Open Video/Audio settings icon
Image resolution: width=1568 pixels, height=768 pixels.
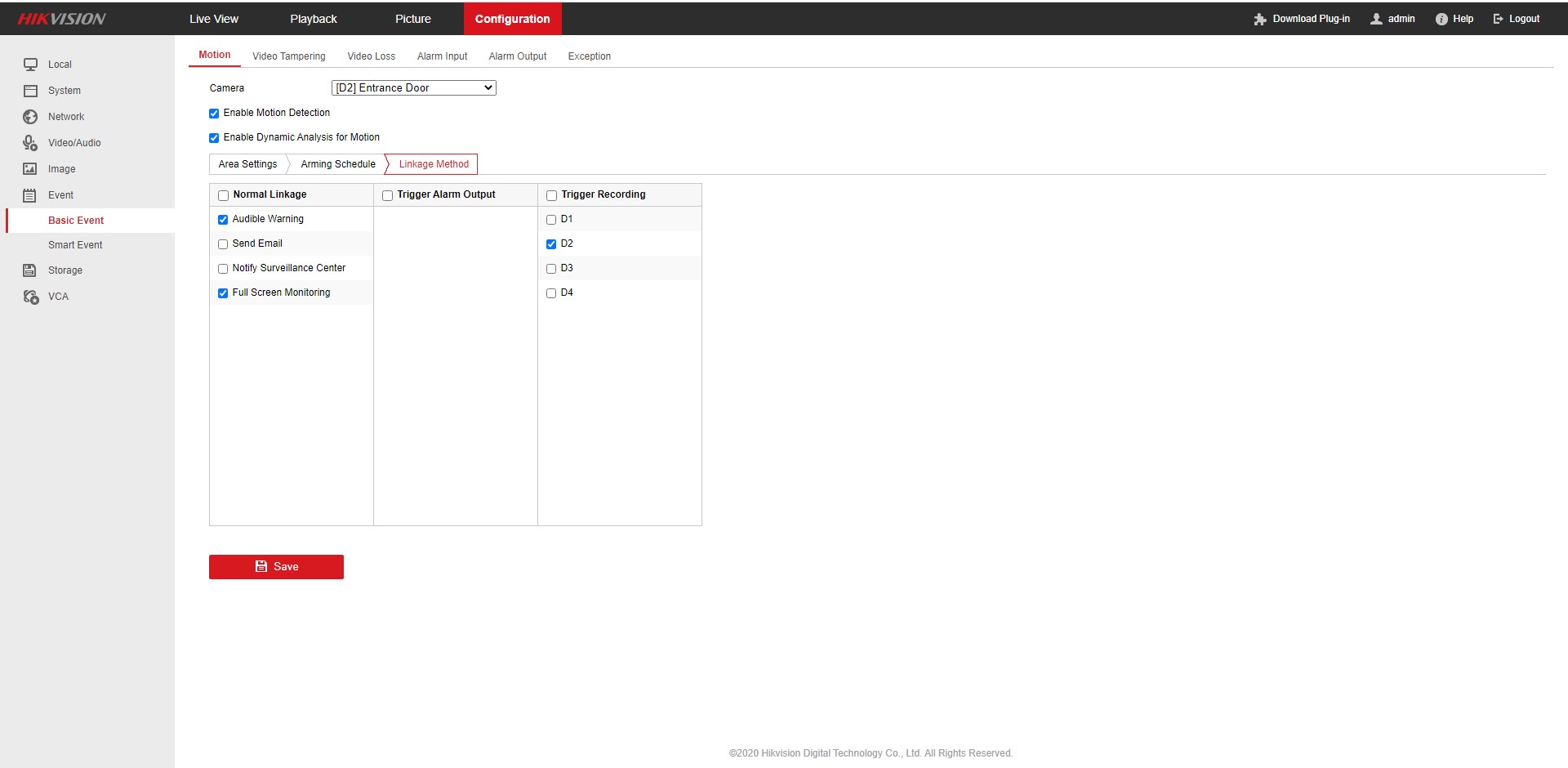pyautogui.click(x=30, y=143)
